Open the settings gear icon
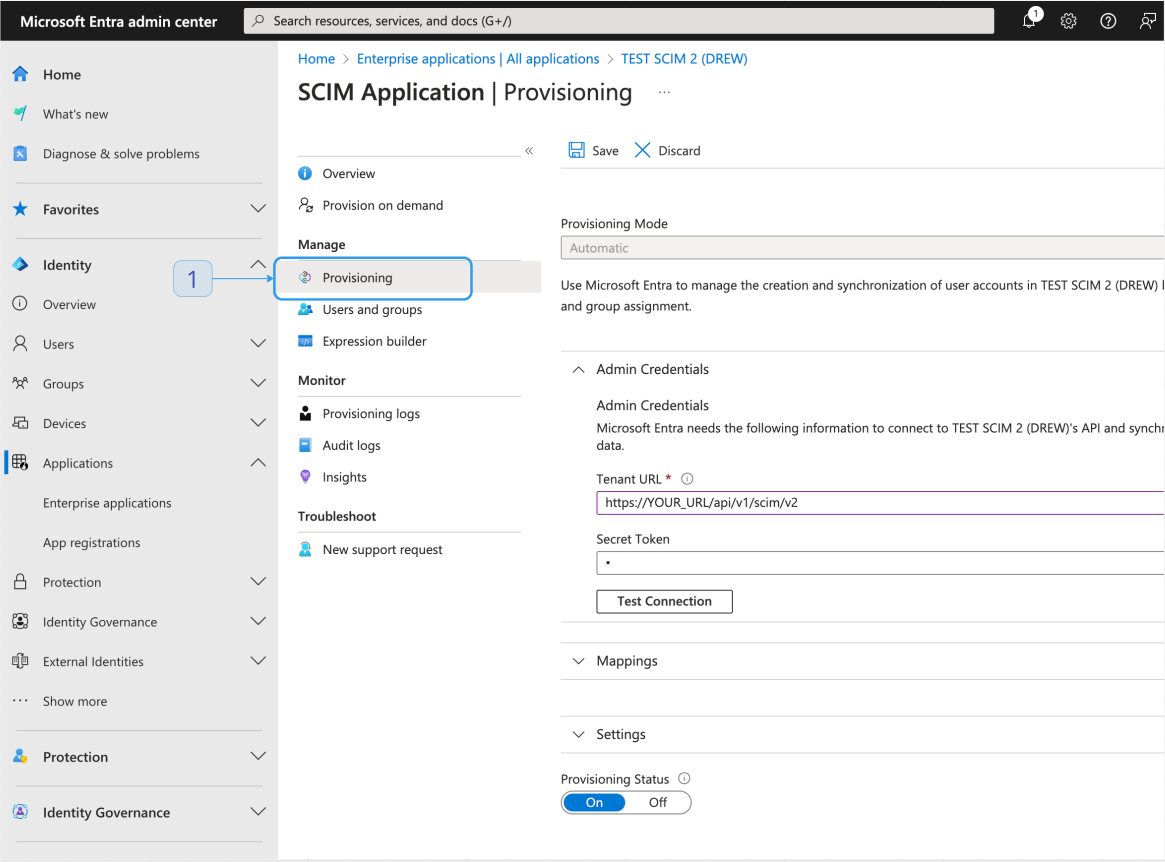The image size is (1165, 862). [1068, 21]
